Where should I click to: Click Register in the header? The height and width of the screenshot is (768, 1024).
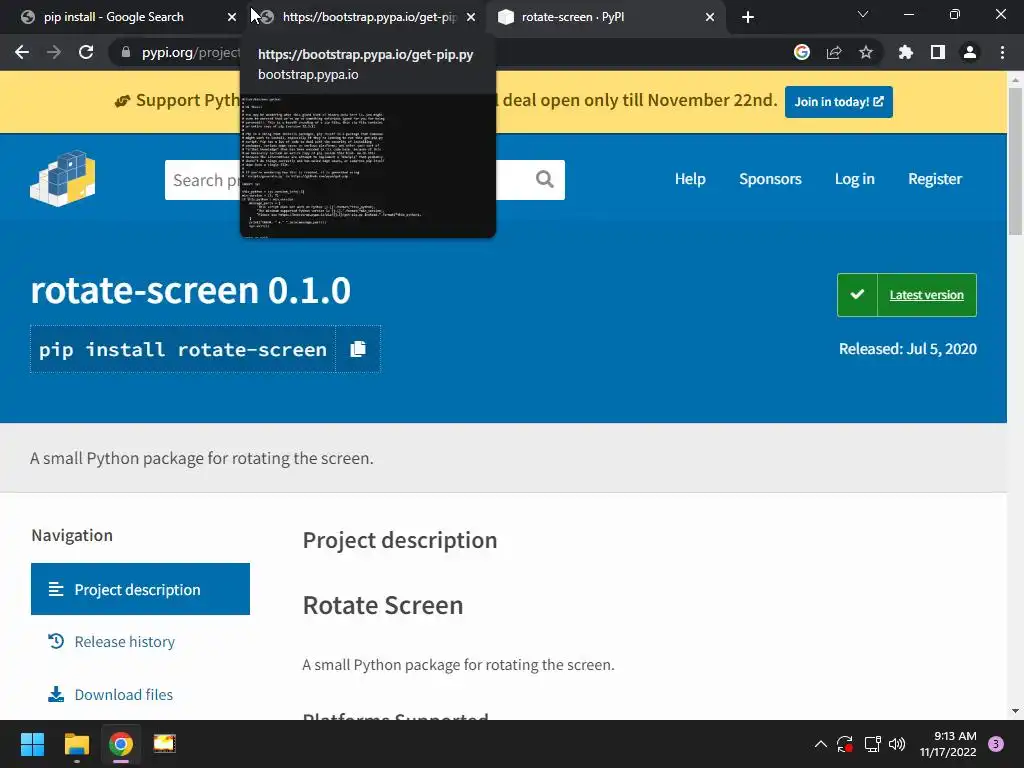click(935, 179)
